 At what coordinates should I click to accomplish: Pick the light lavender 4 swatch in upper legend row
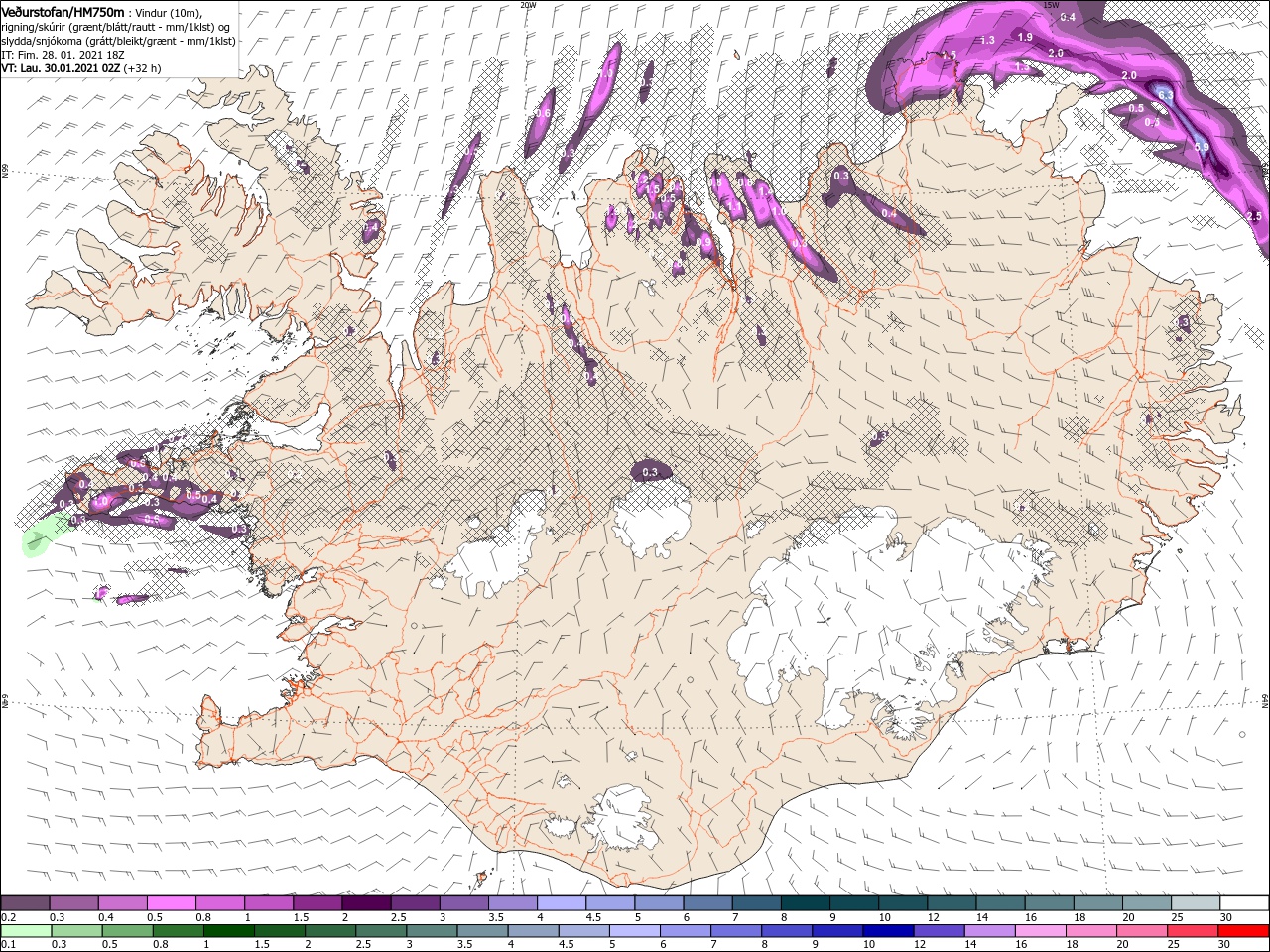[562, 903]
